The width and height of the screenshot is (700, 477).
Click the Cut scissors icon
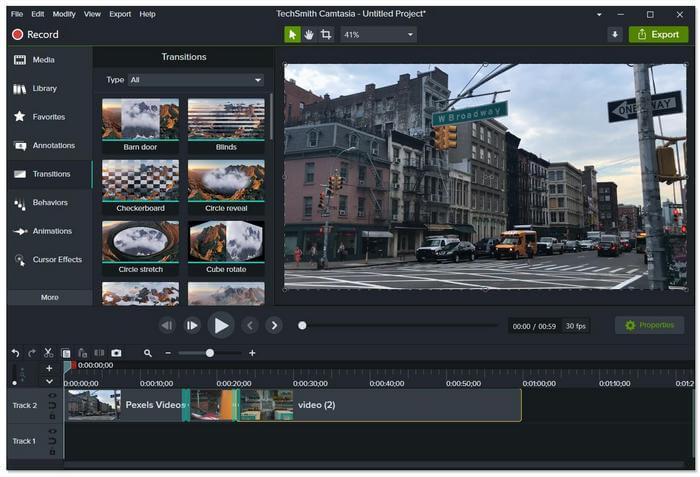[48, 353]
